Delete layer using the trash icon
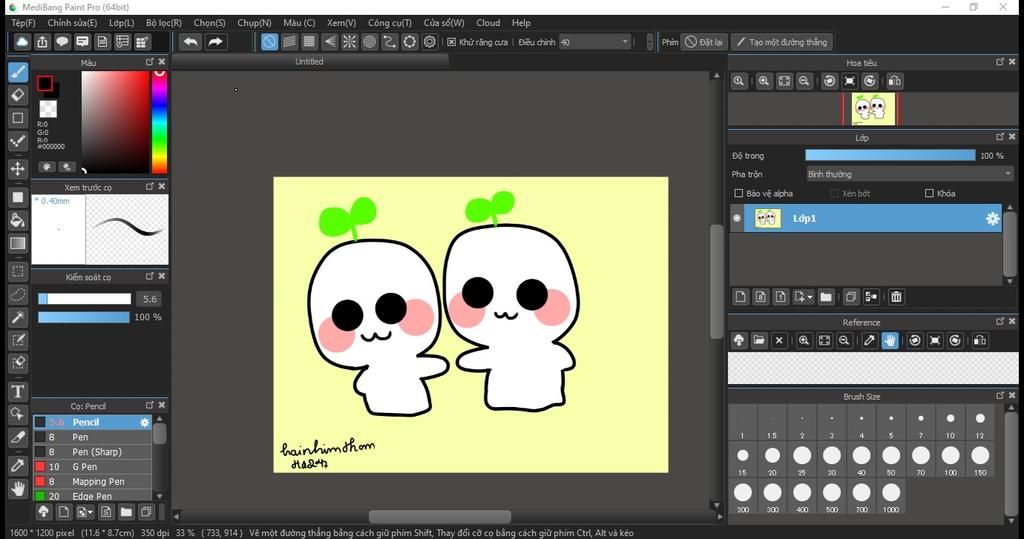Screen dimensions: 1024x539 896,297
